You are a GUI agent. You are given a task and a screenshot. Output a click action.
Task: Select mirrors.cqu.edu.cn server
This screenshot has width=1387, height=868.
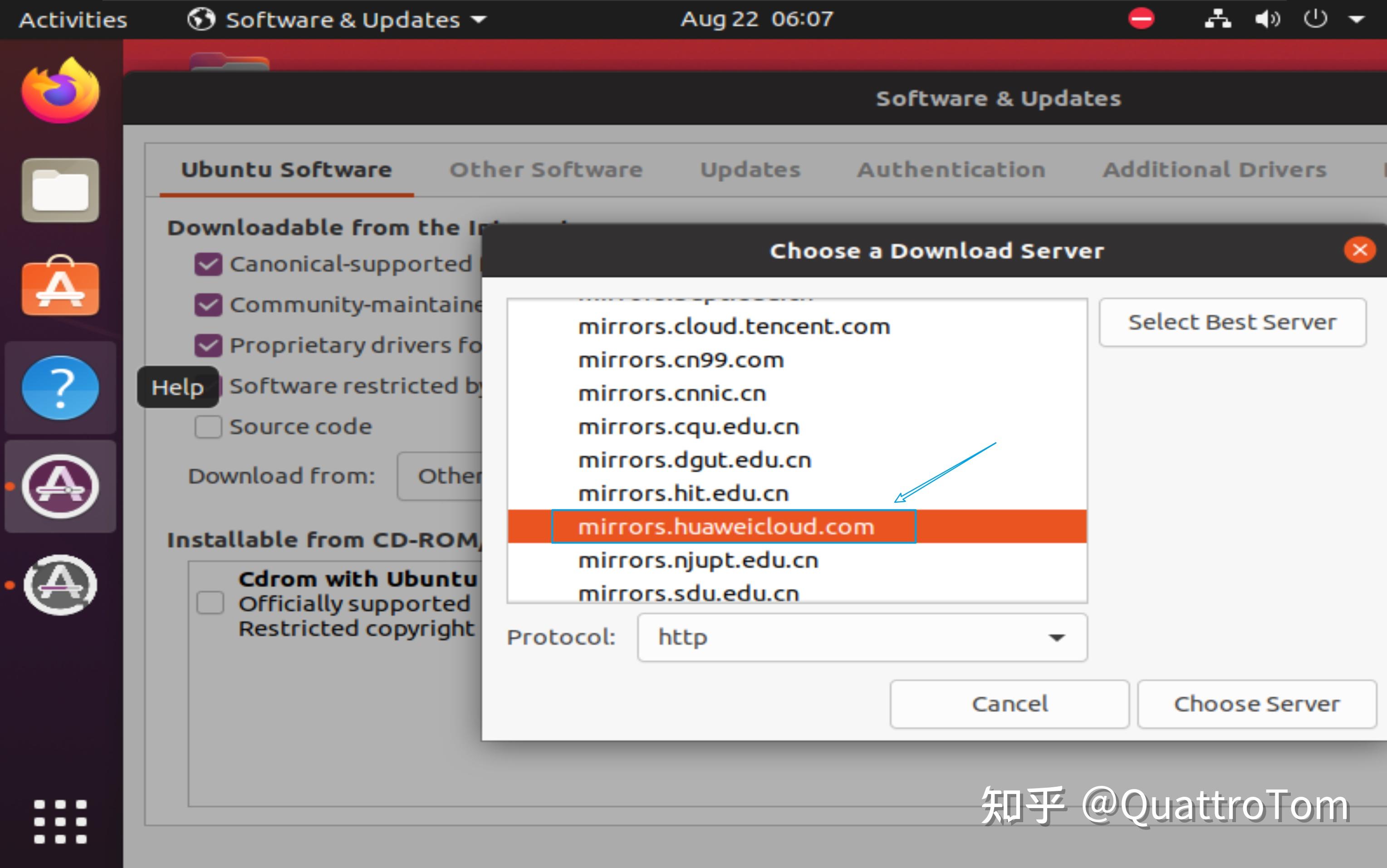point(797,427)
